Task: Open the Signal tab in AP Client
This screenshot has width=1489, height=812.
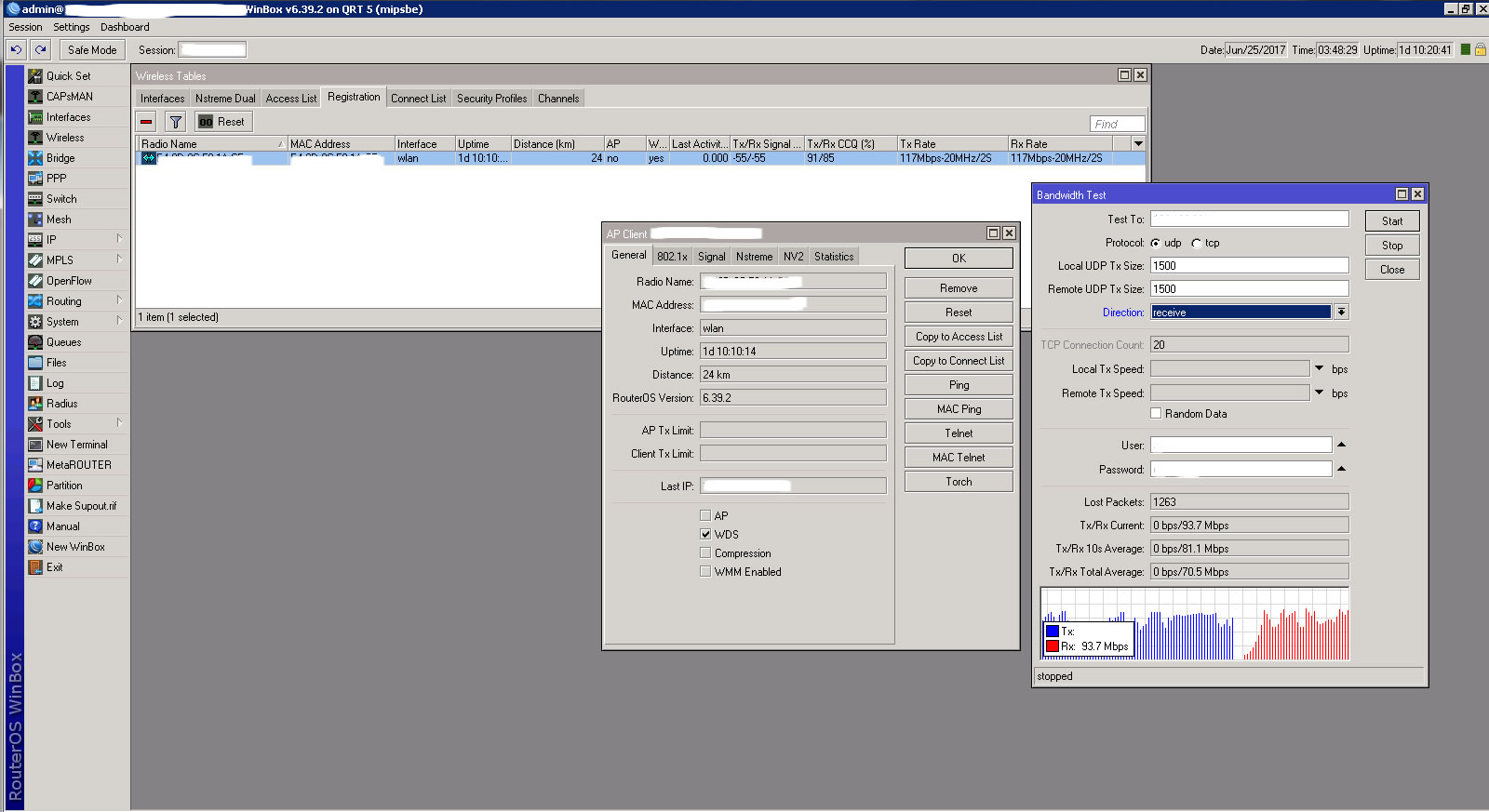Action: click(x=711, y=257)
